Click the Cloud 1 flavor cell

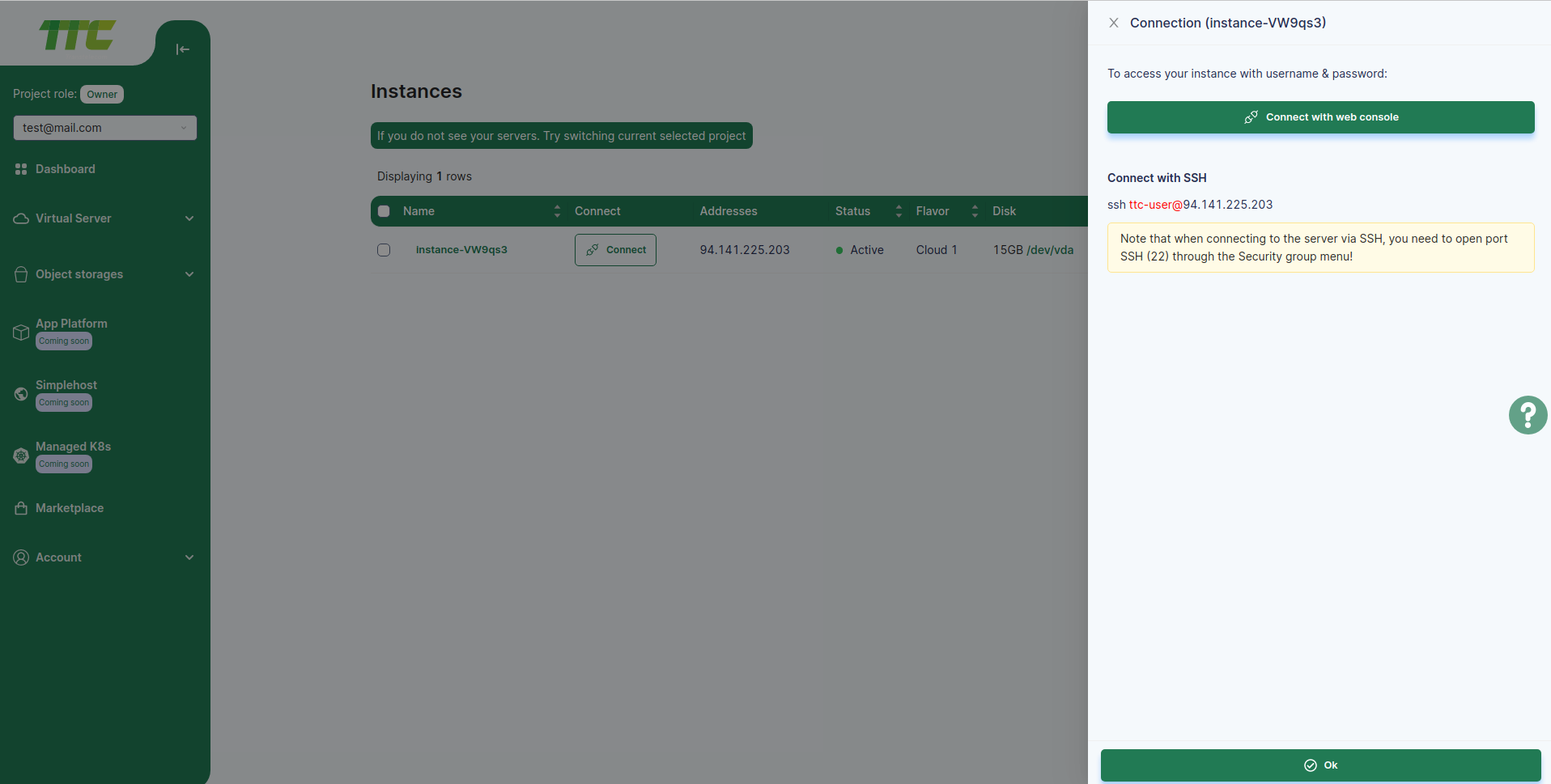pos(937,250)
